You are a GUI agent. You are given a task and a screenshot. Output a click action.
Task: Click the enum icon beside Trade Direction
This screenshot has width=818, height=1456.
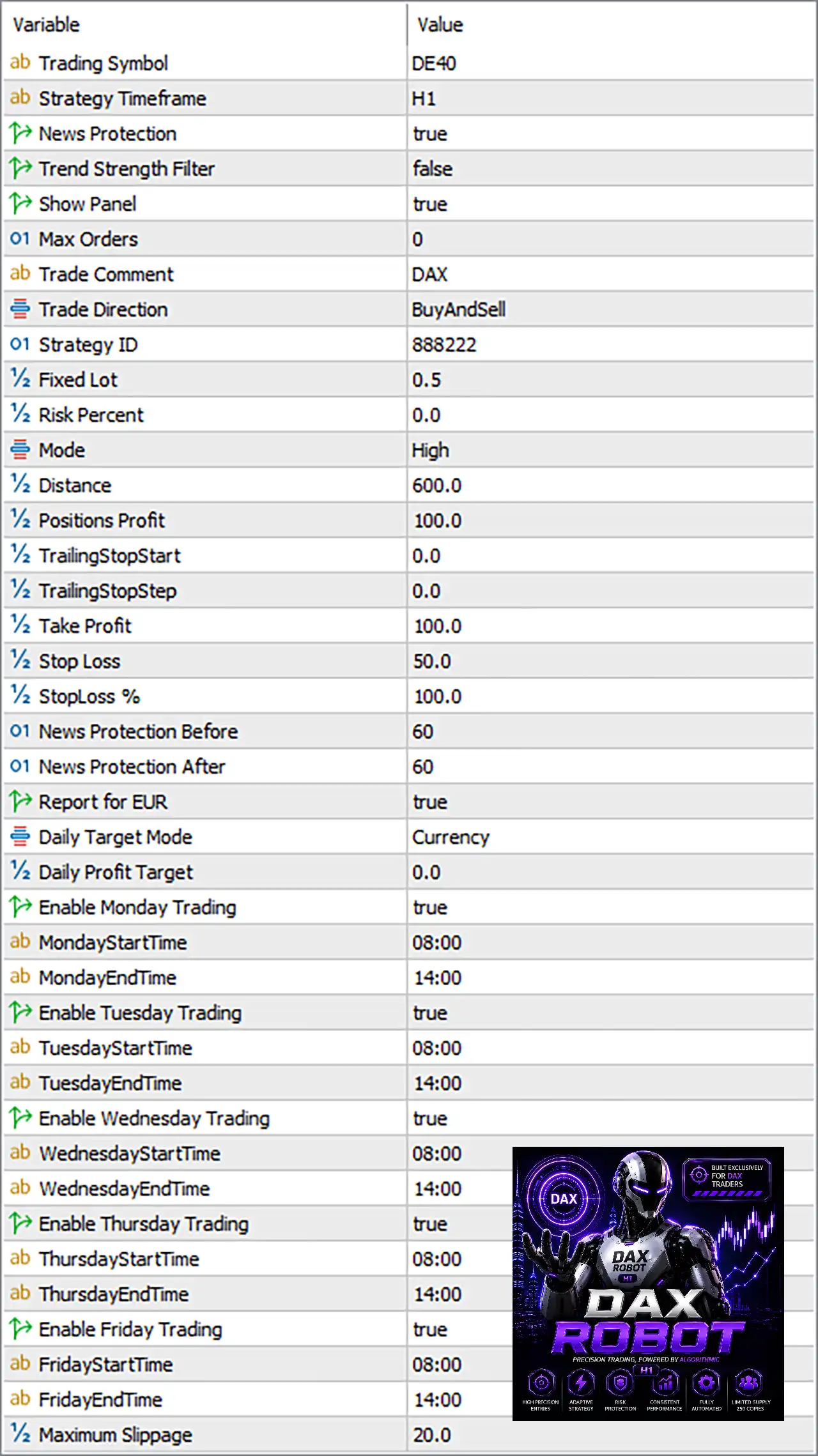pyautogui.click(x=20, y=309)
